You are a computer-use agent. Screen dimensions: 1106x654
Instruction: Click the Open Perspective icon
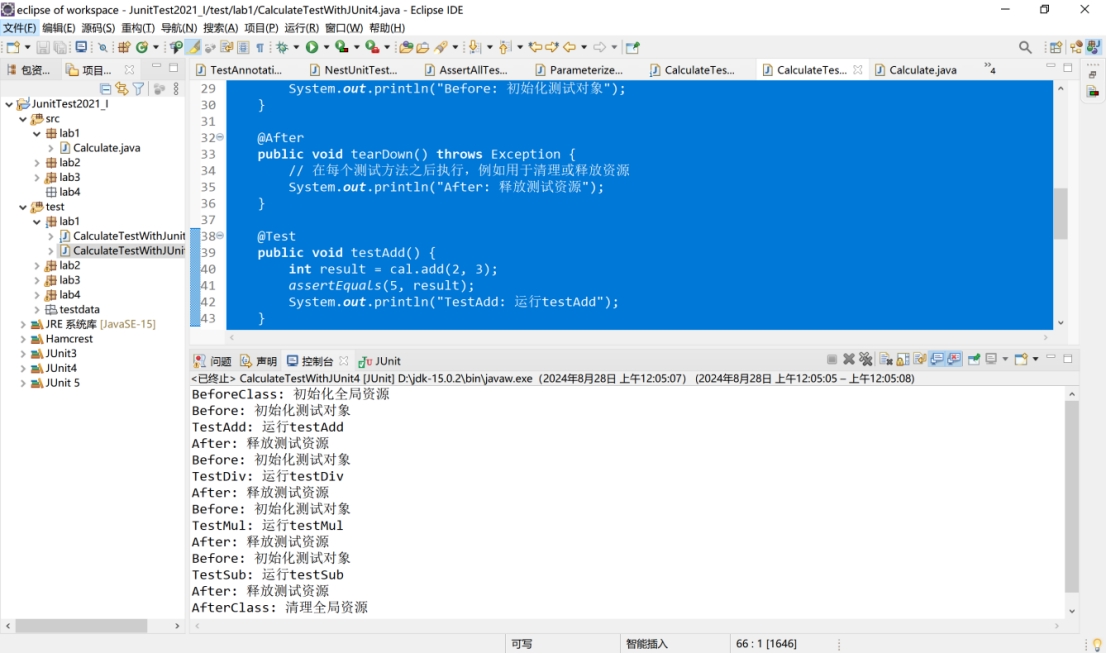pos(1056,47)
